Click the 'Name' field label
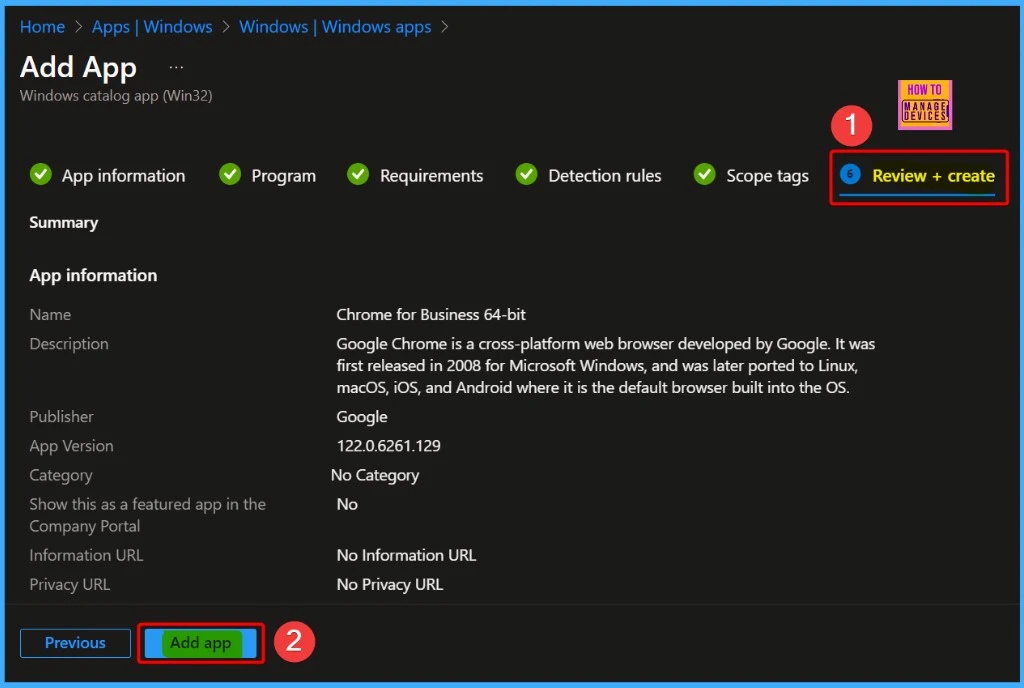 (x=50, y=315)
